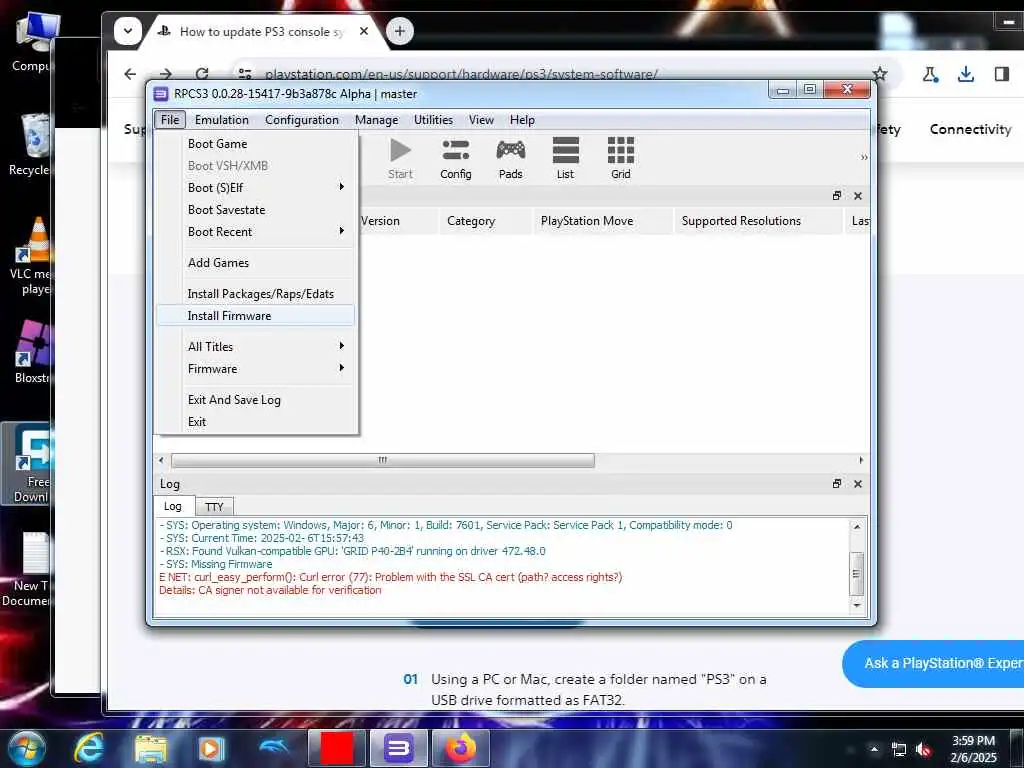Open a new browser tab
Image resolution: width=1024 pixels, height=768 pixels.
(x=400, y=31)
